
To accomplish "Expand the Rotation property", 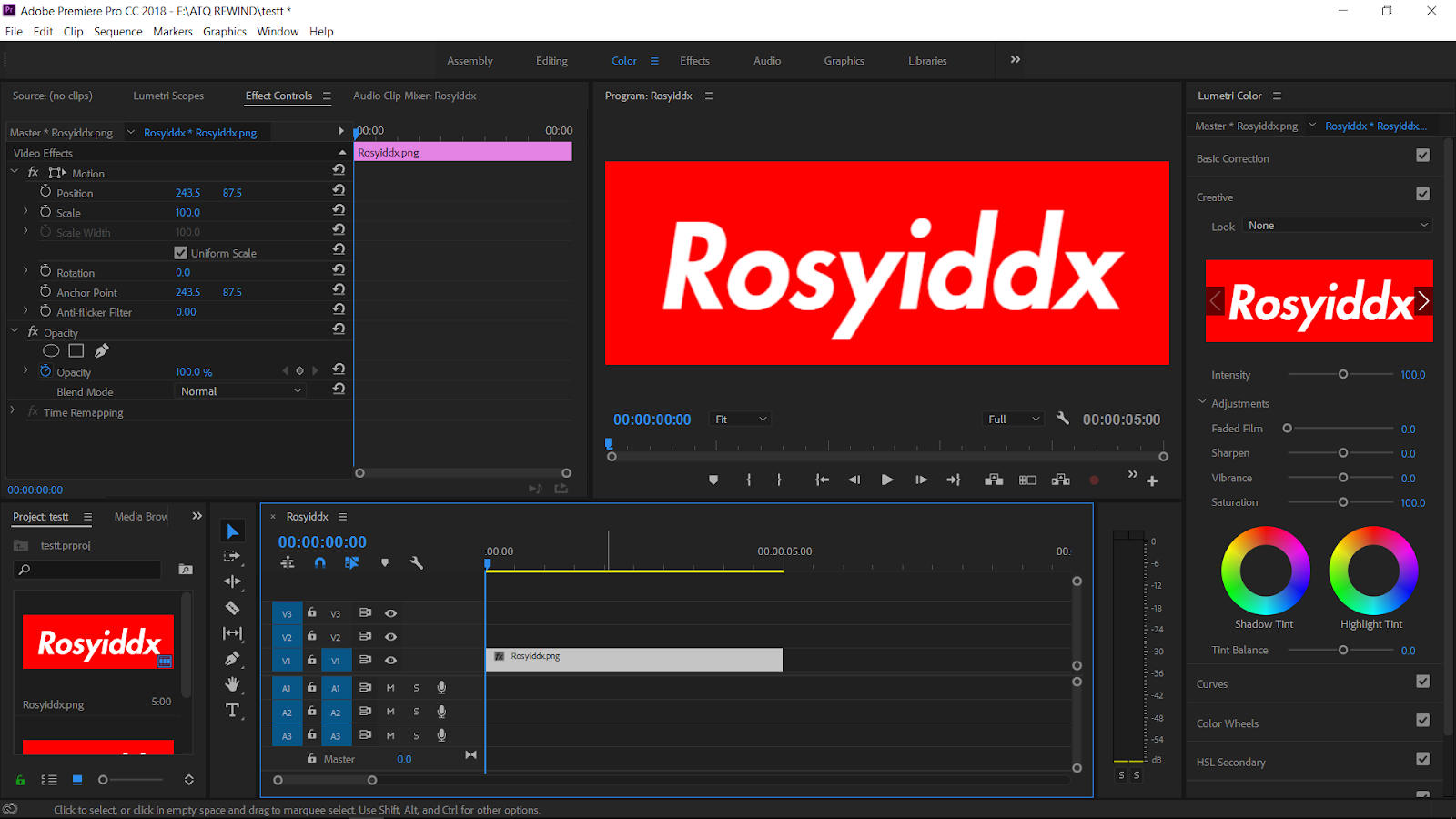I will point(25,271).
